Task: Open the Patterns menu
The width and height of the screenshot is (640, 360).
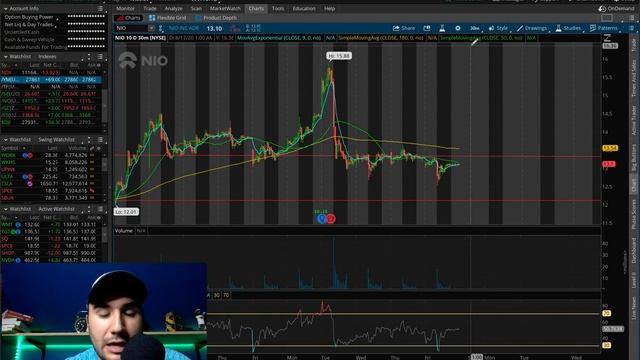Action: click(x=604, y=28)
